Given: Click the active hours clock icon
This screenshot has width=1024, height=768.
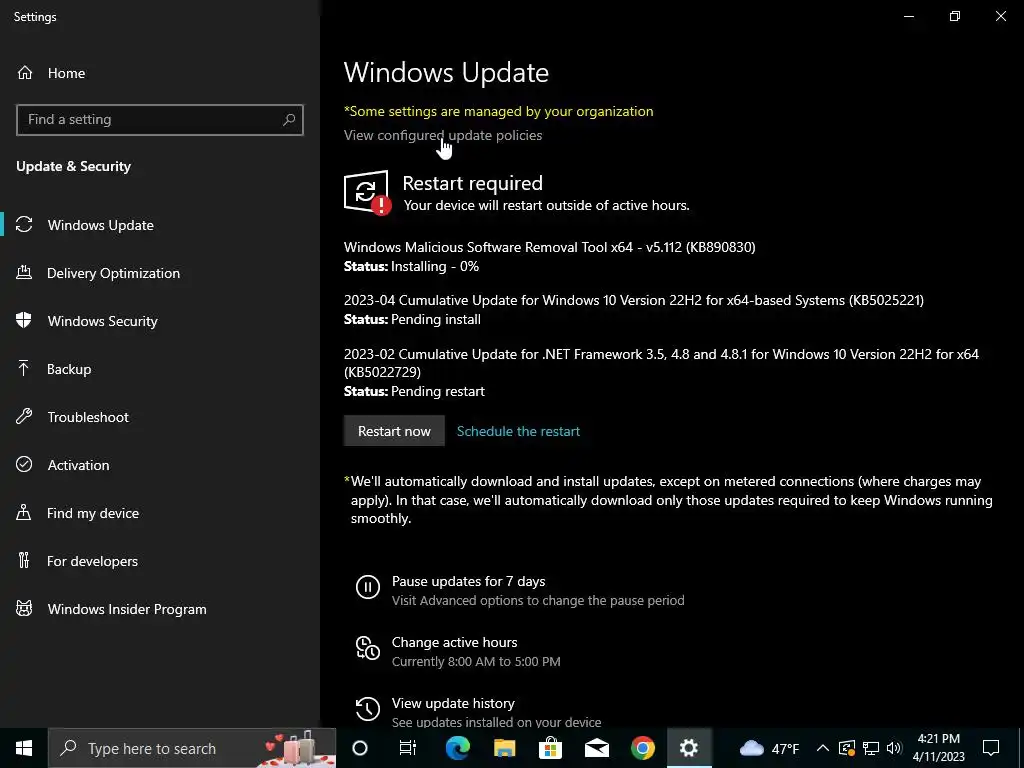Looking at the screenshot, I should (x=368, y=648).
